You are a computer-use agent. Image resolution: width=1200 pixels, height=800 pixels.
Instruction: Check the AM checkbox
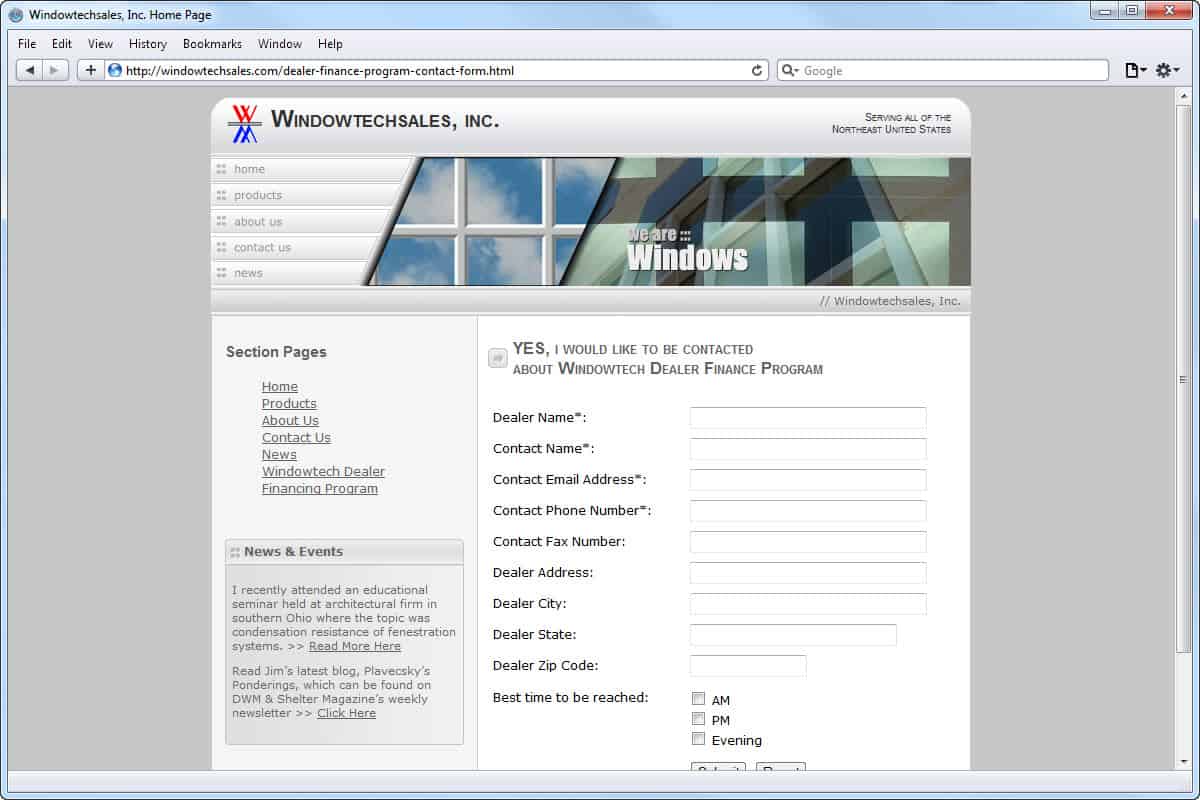pyautogui.click(x=699, y=699)
